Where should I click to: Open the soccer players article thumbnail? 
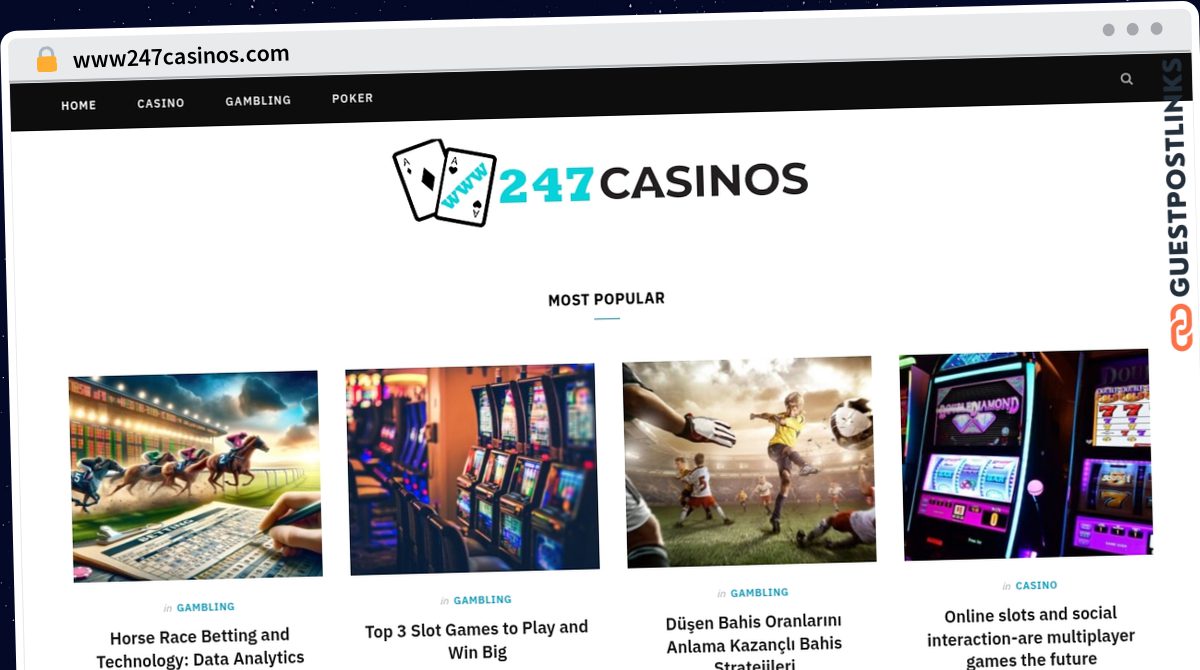748,462
